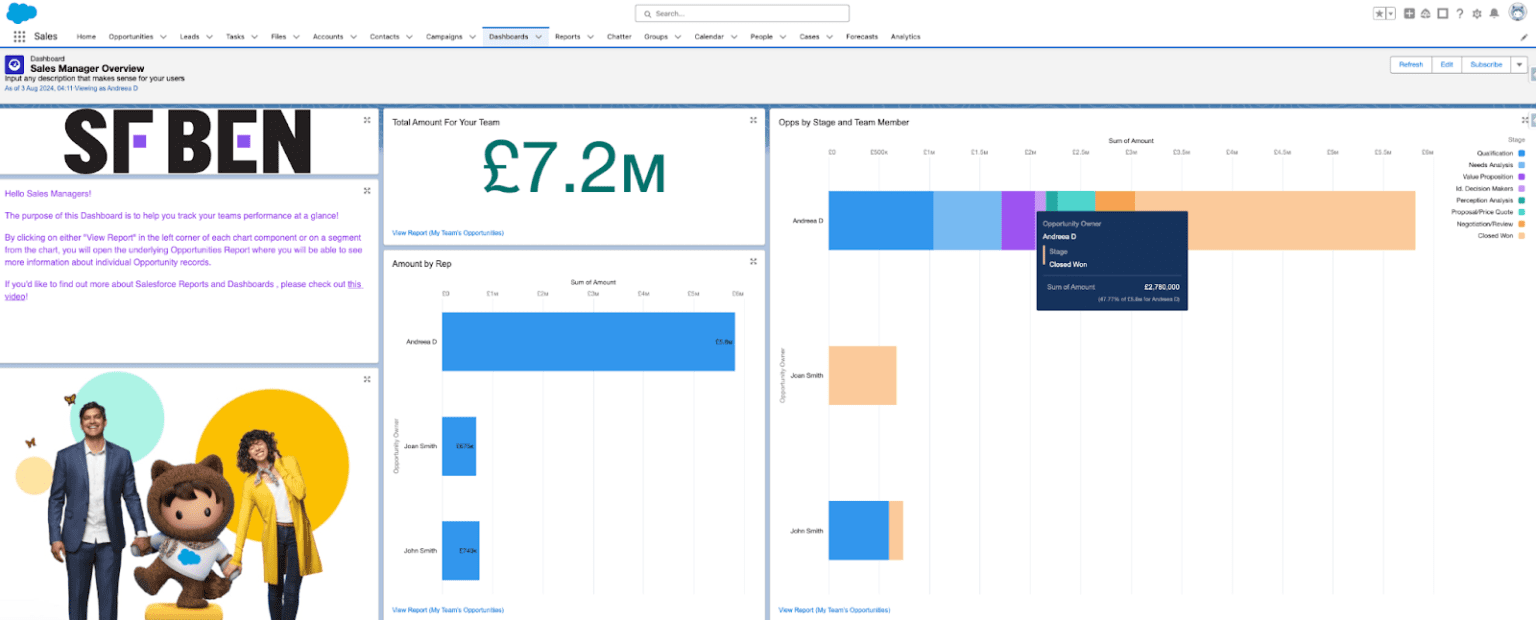Open the Notifications bell
The image size is (1536, 620).
[1494, 13]
